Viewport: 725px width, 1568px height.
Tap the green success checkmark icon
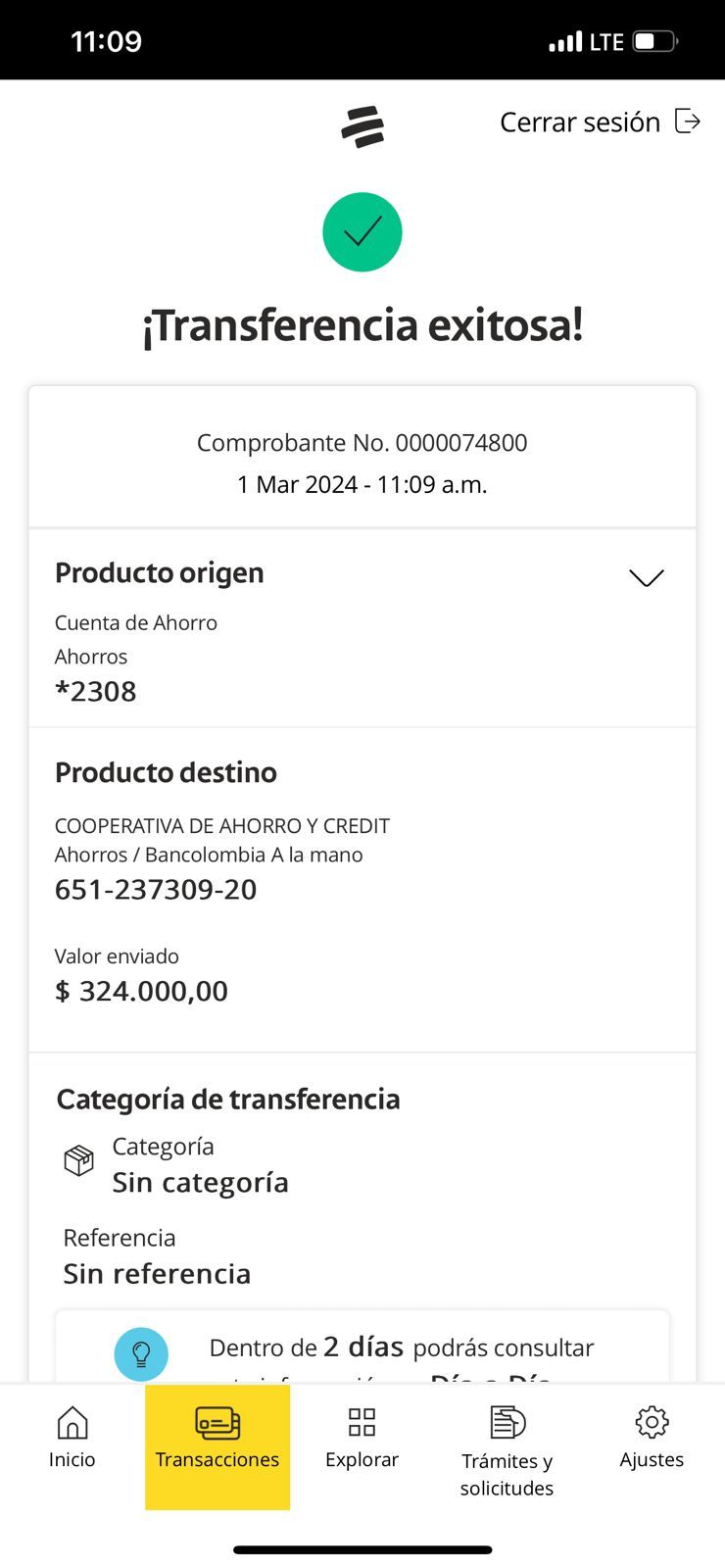click(362, 232)
